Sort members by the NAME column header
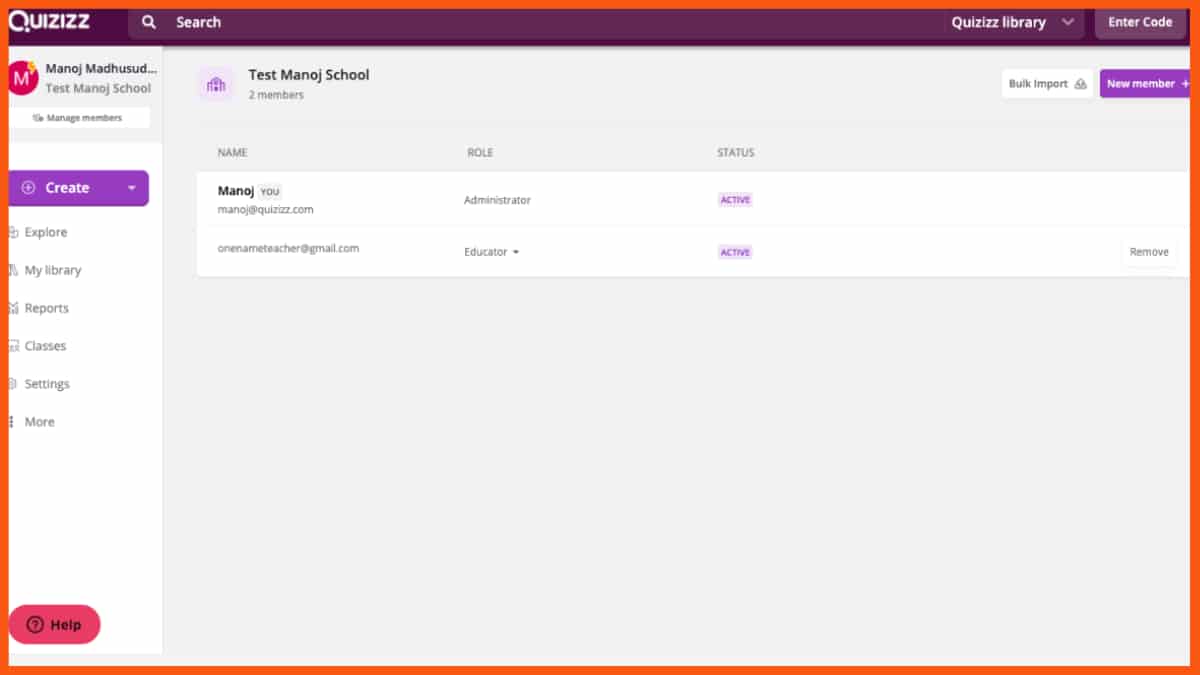The image size is (1200, 675). [x=232, y=152]
